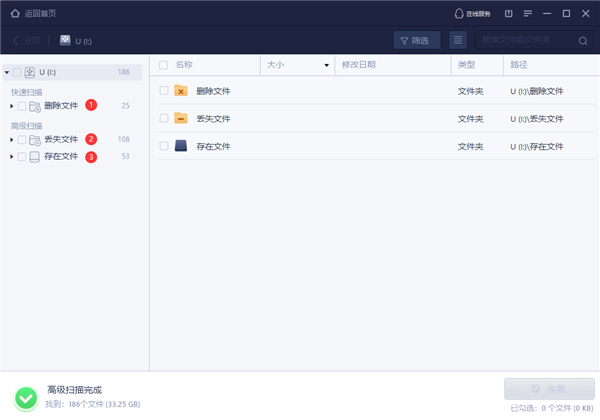Select 丢失文件 label in tree

61,139
